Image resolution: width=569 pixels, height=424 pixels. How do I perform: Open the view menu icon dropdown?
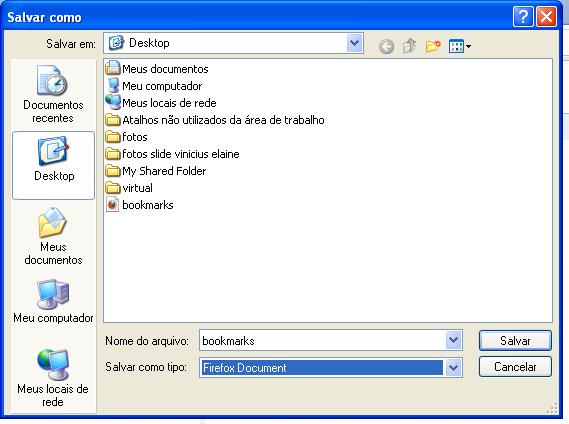459,46
